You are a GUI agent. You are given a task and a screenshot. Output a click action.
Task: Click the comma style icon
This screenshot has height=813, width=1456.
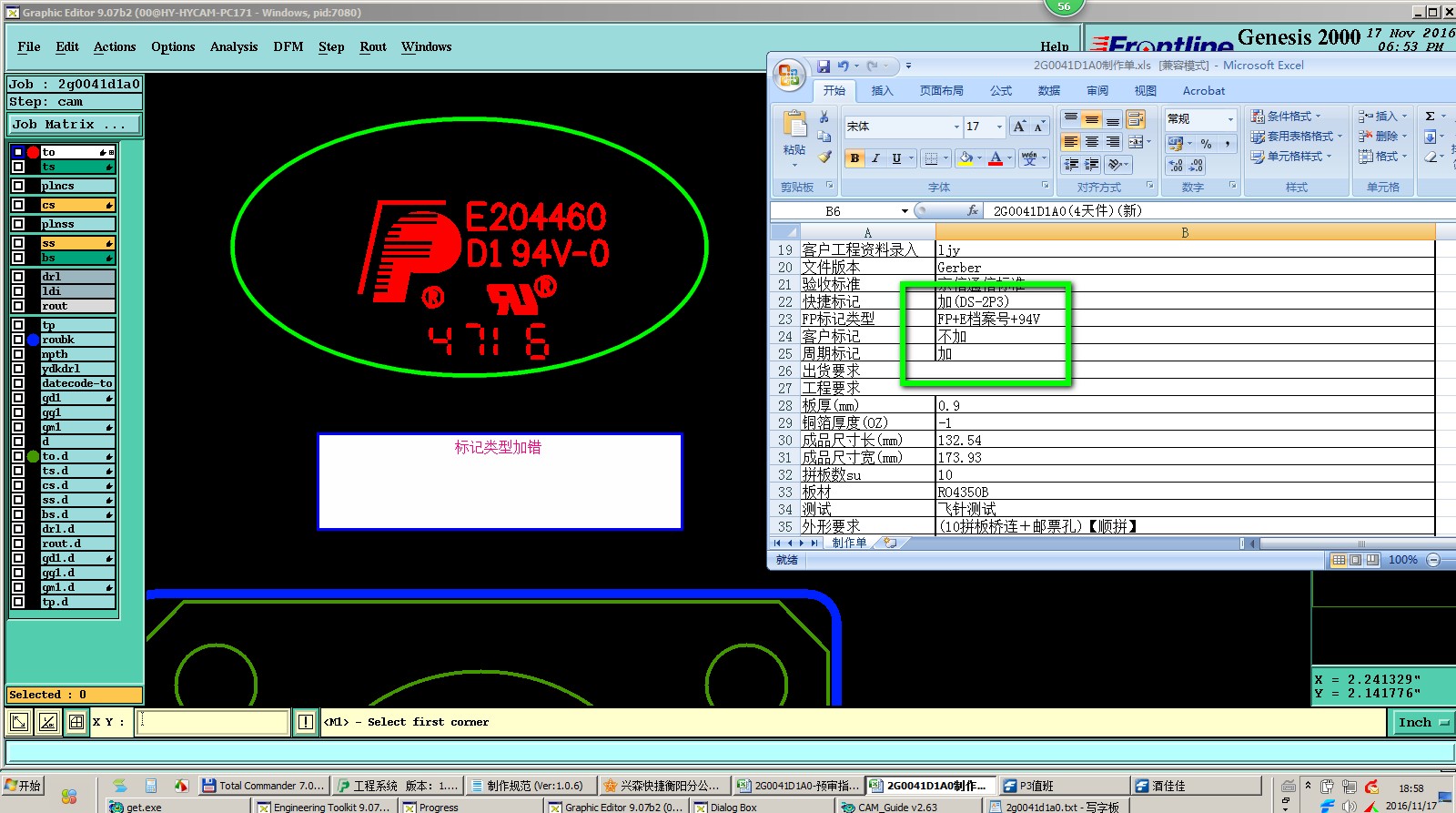[1227, 144]
